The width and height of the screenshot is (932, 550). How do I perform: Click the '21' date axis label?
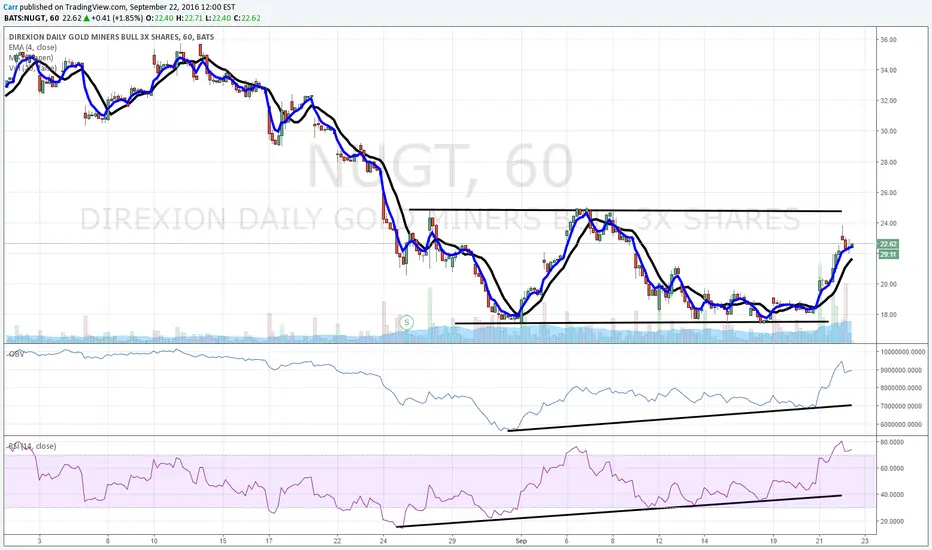point(819,541)
